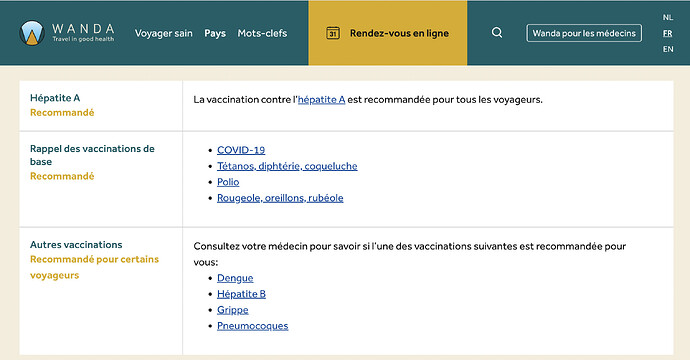The width and height of the screenshot is (690, 360).
Task: Select the Autres vaccinations heading
Action: coord(76,245)
